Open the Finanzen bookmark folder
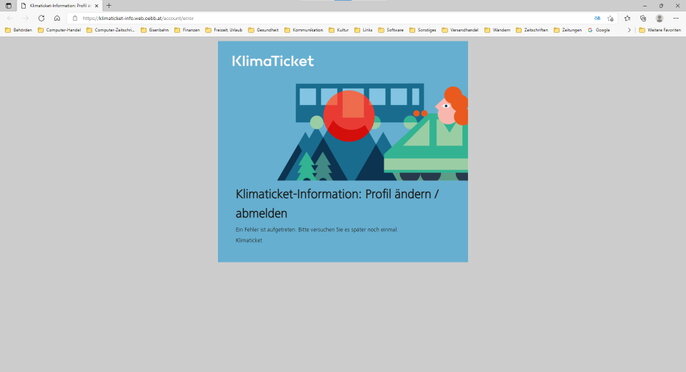 pyautogui.click(x=187, y=30)
